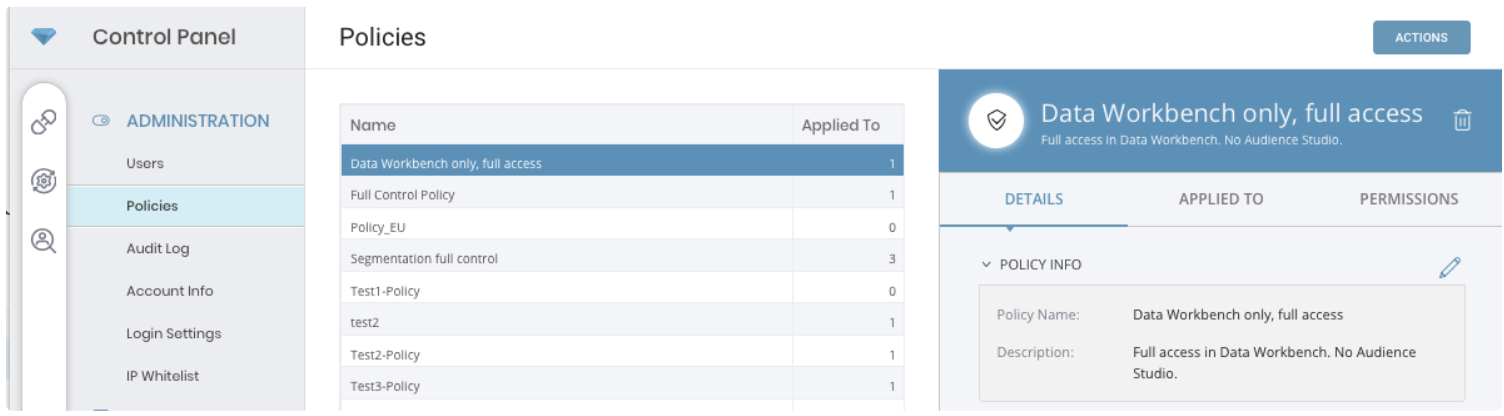Click the diamond logo icon
1504x416 pixels.
[43, 37]
